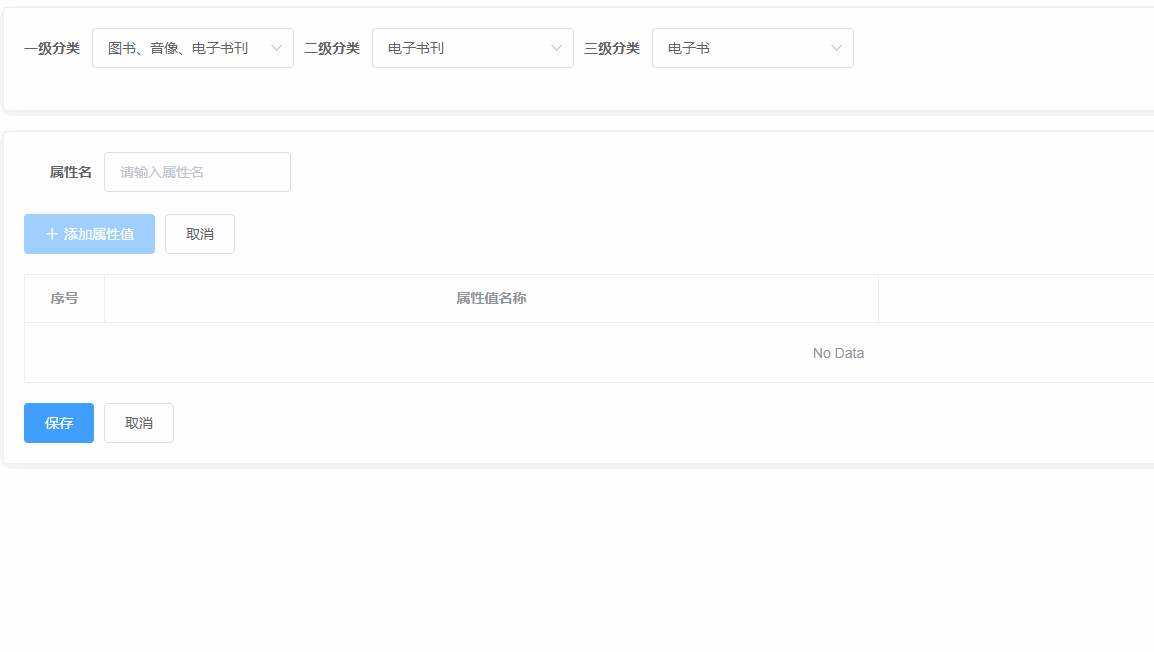Expand the 二级分类 dropdown showing 电子书刊
This screenshot has width=1154, height=652.
click(x=472, y=47)
